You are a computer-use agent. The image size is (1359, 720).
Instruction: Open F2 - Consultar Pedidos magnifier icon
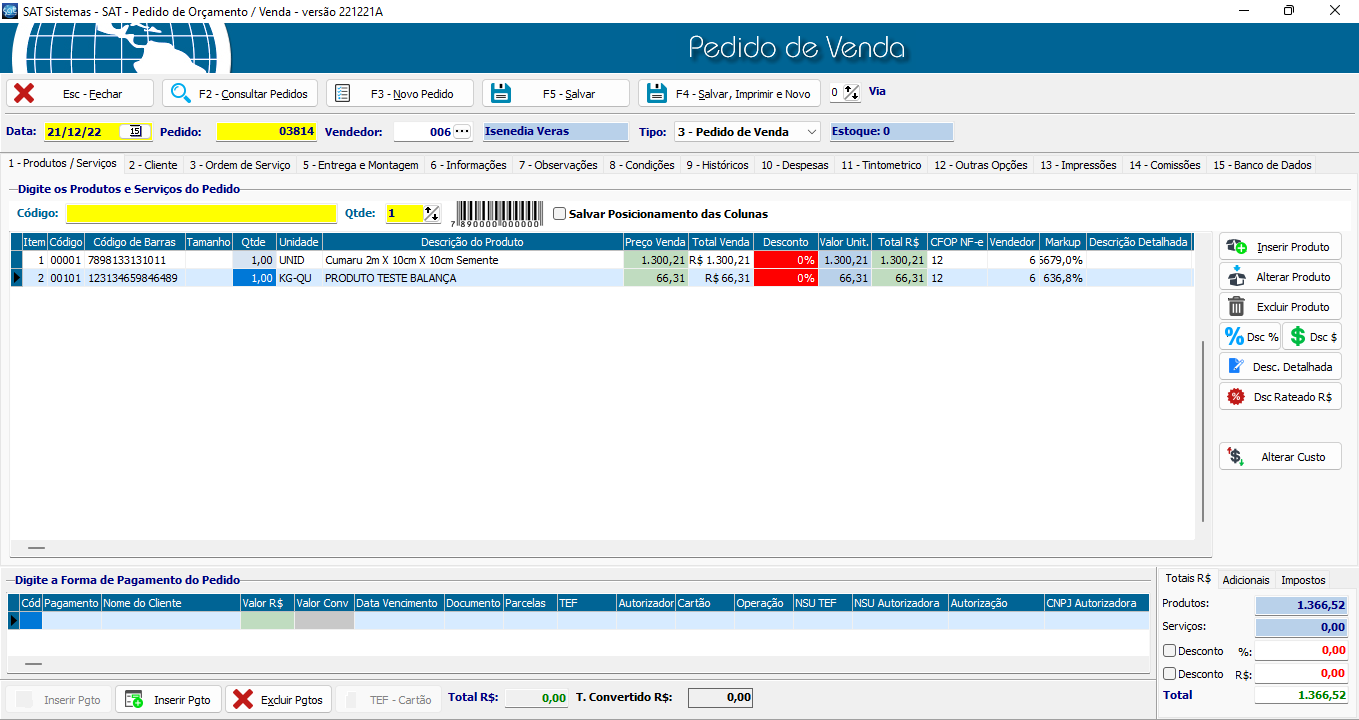pos(181,93)
